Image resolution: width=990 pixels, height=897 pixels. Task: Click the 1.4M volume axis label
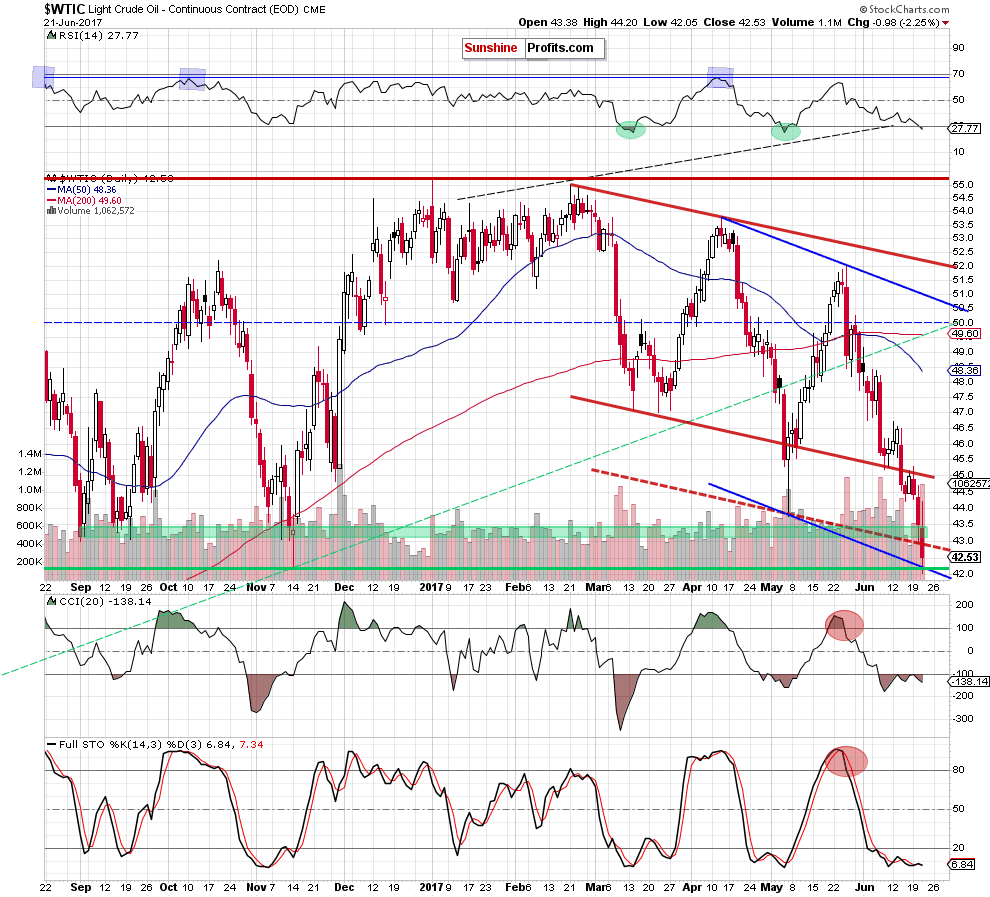[x=30, y=453]
